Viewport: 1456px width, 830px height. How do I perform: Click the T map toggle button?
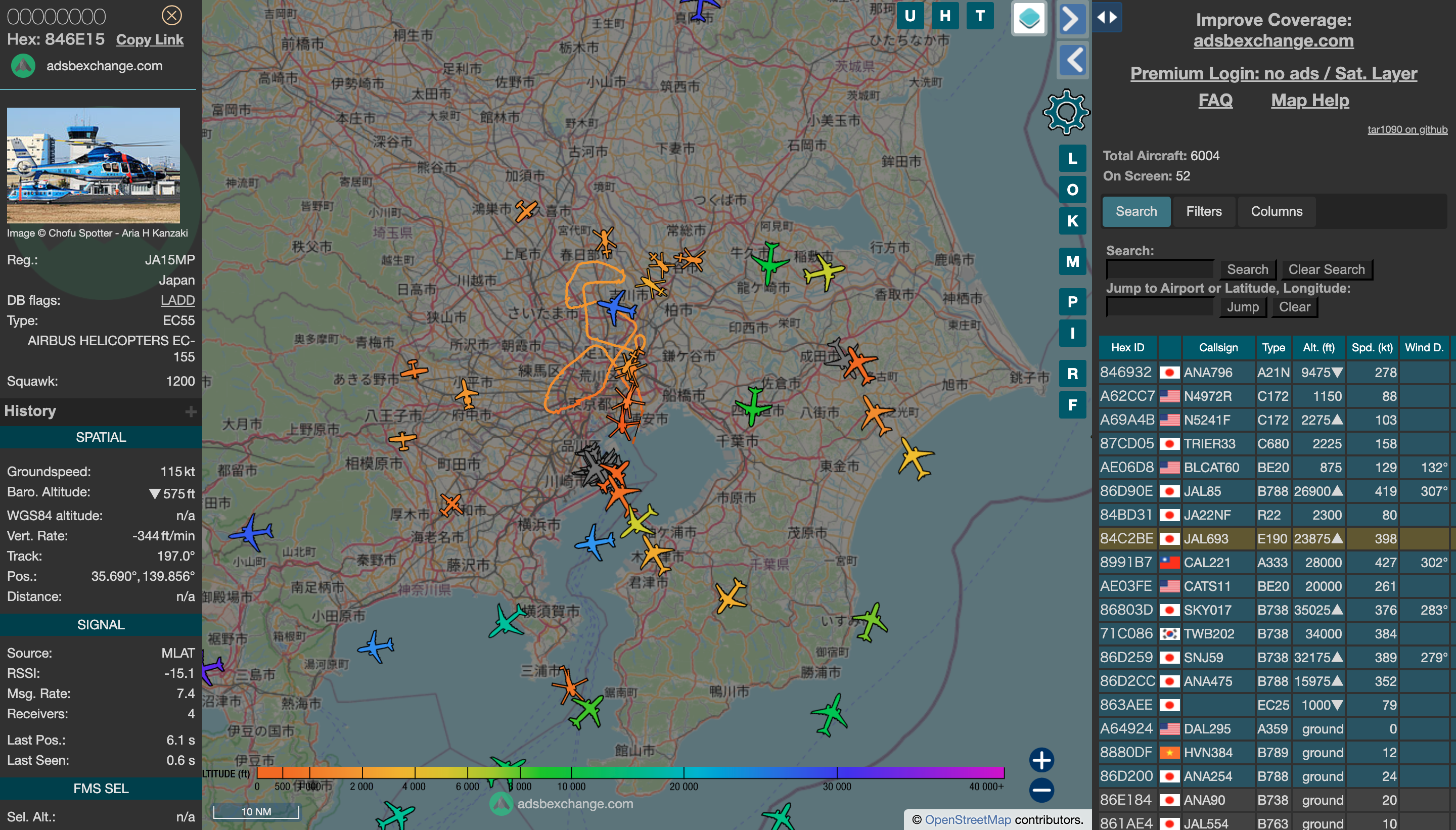pyautogui.click(x=980, y=16)
